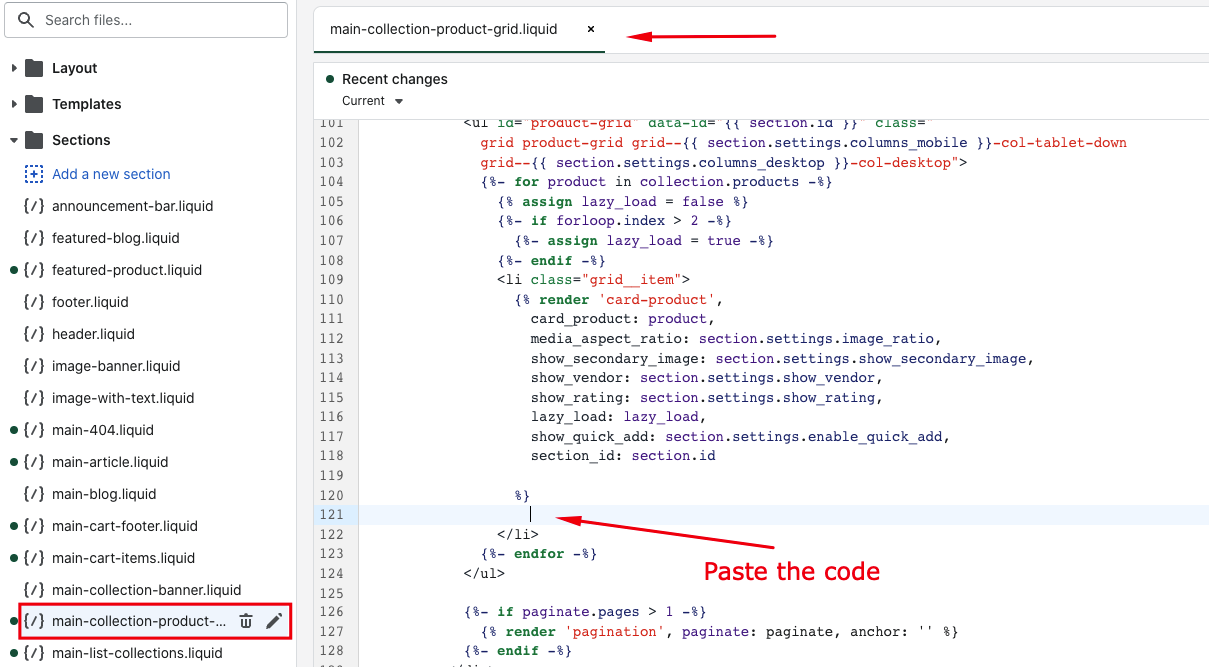Click the Layout folder icon

coord(34,68)
